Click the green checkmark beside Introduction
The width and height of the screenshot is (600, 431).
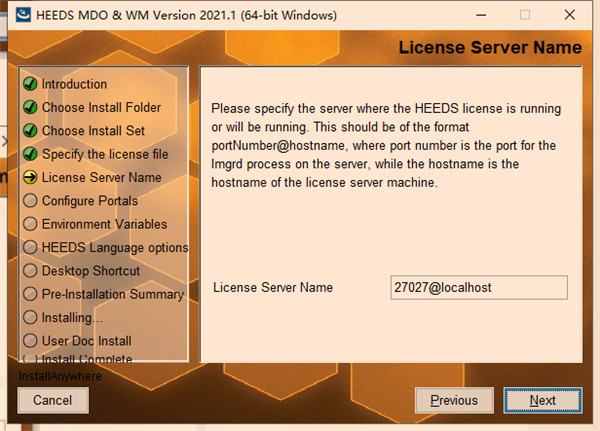(x=30, y=84)
